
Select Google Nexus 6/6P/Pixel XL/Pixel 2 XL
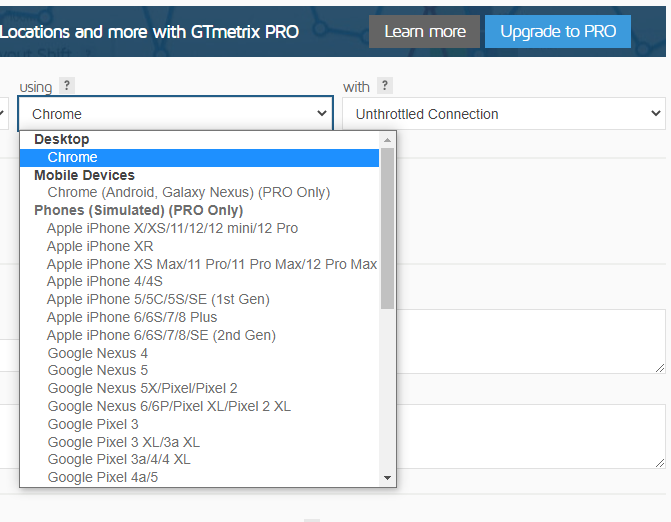(x=199, y=406)
